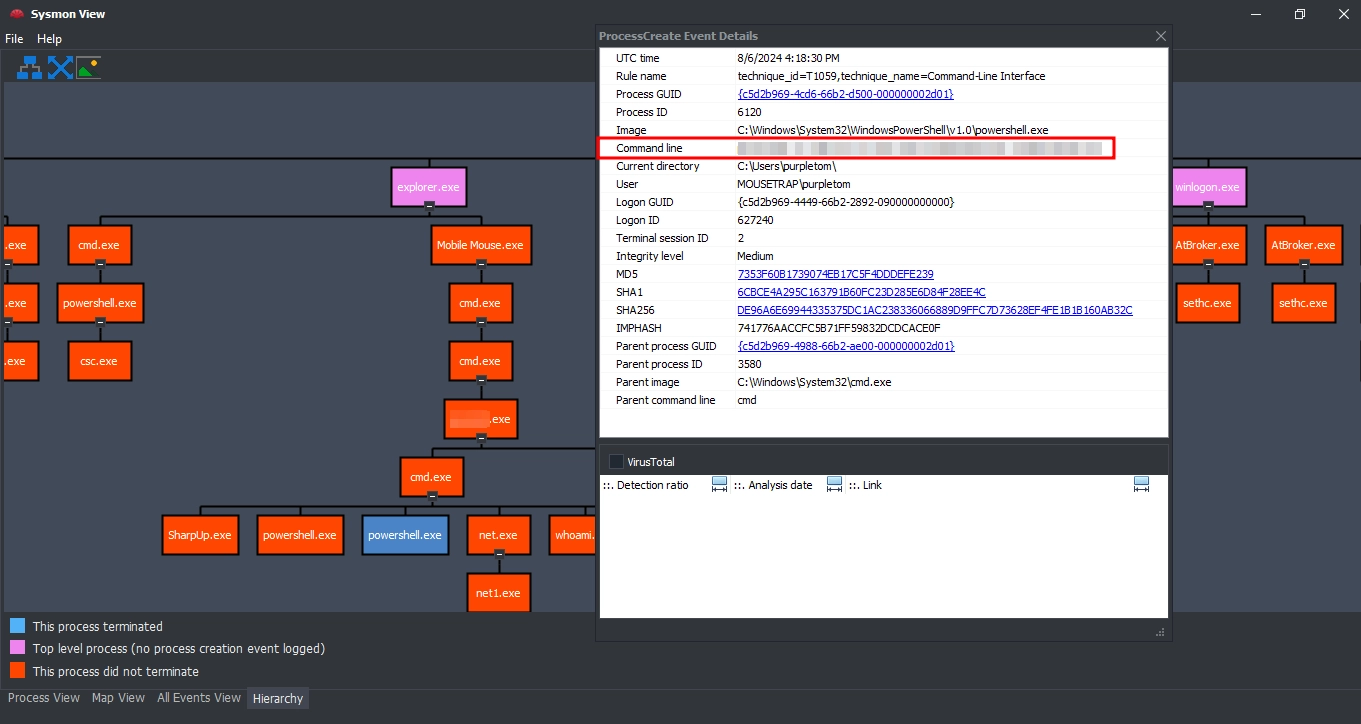Open the Process GUID link

(845, 94)
